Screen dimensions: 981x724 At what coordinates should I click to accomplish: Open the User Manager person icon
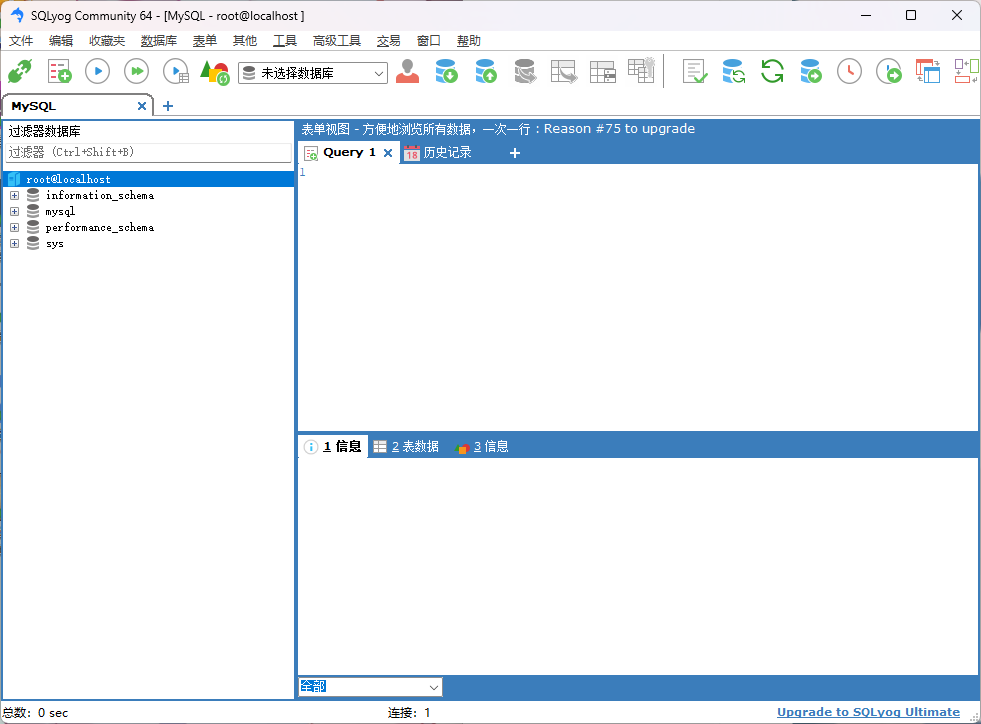pyautogui.click(x=407, y=72)
